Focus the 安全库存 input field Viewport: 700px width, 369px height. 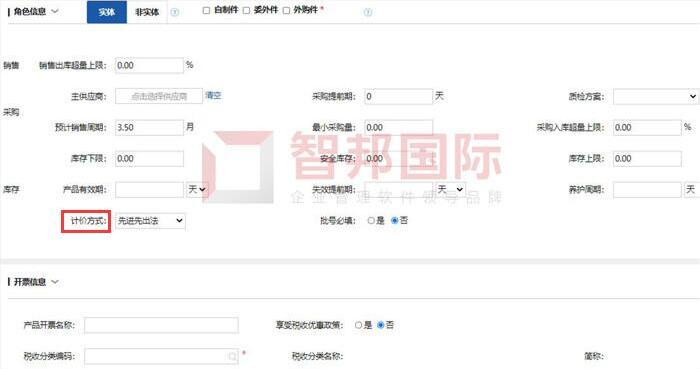(398, 159)
